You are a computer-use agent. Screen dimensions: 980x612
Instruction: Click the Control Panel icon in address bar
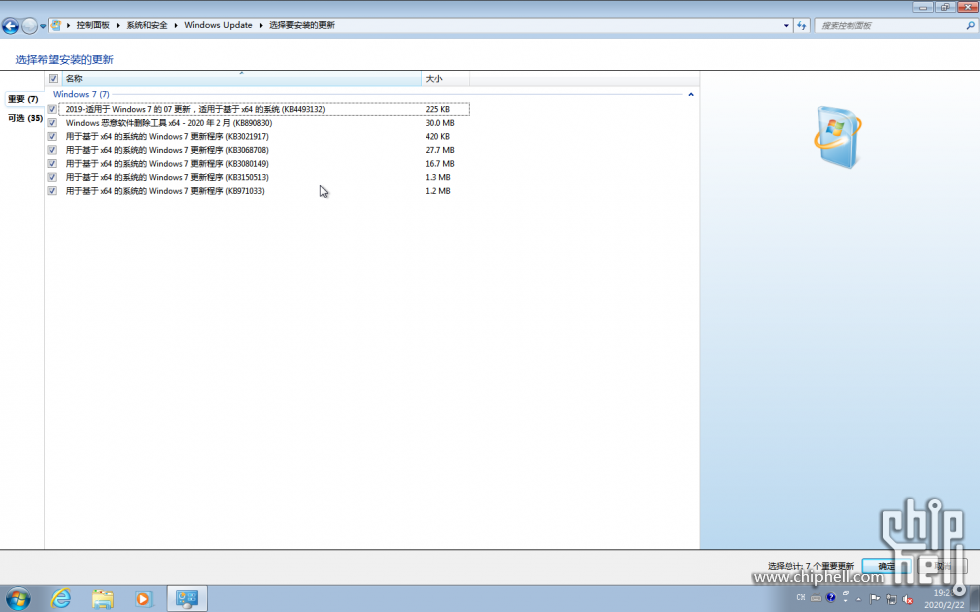(x=56, y=25)
